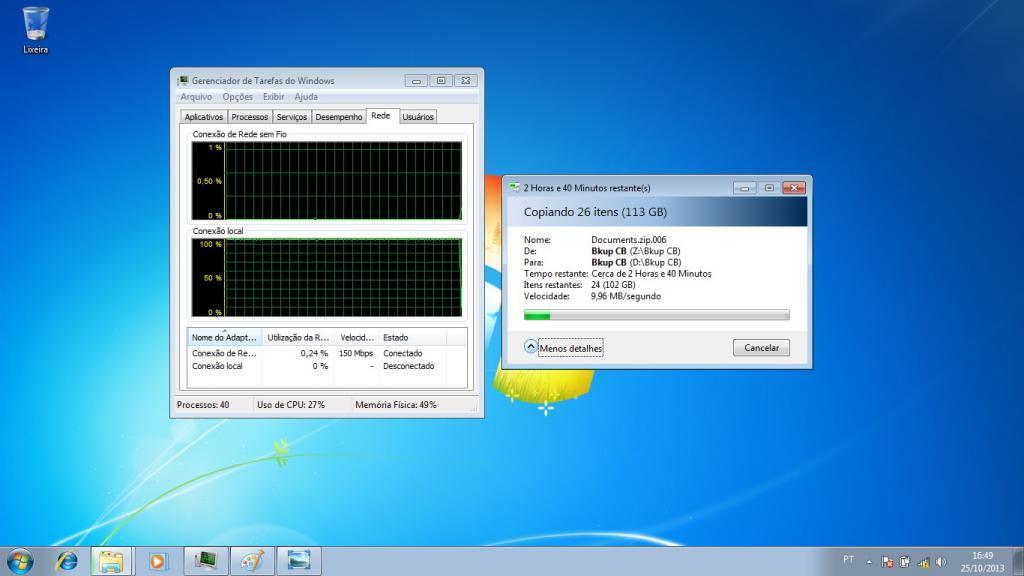Click the wireless connection network graph
Screen dimensions: 1024x576
327,181
